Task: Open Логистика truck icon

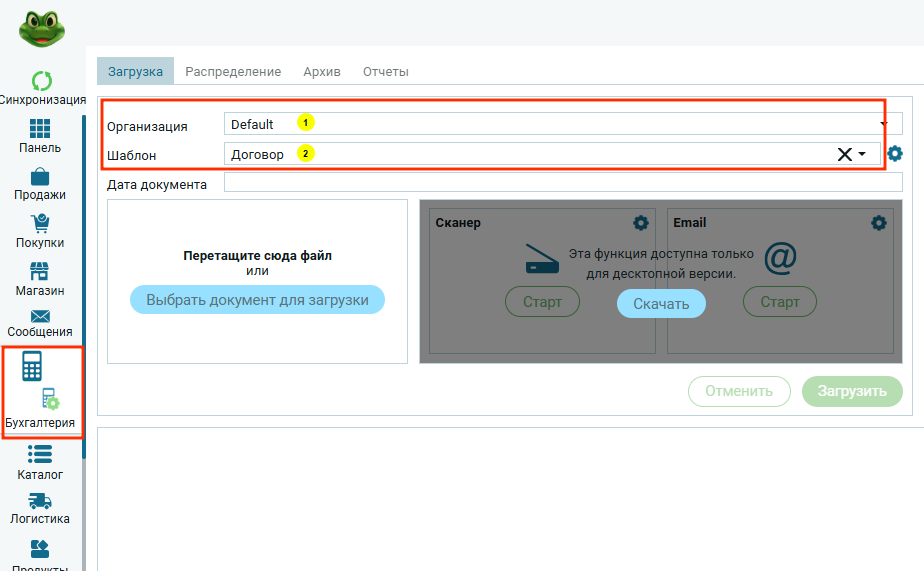Action: coord(40,501)
